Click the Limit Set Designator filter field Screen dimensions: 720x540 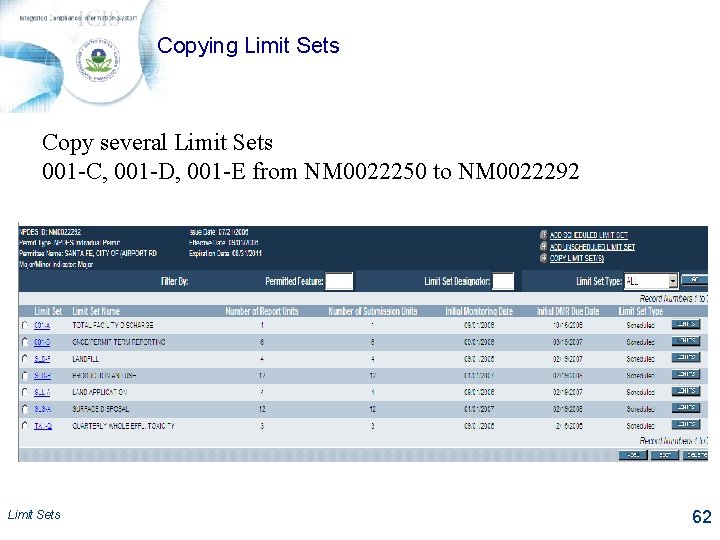pyautogui.click(x=503, y=281)
